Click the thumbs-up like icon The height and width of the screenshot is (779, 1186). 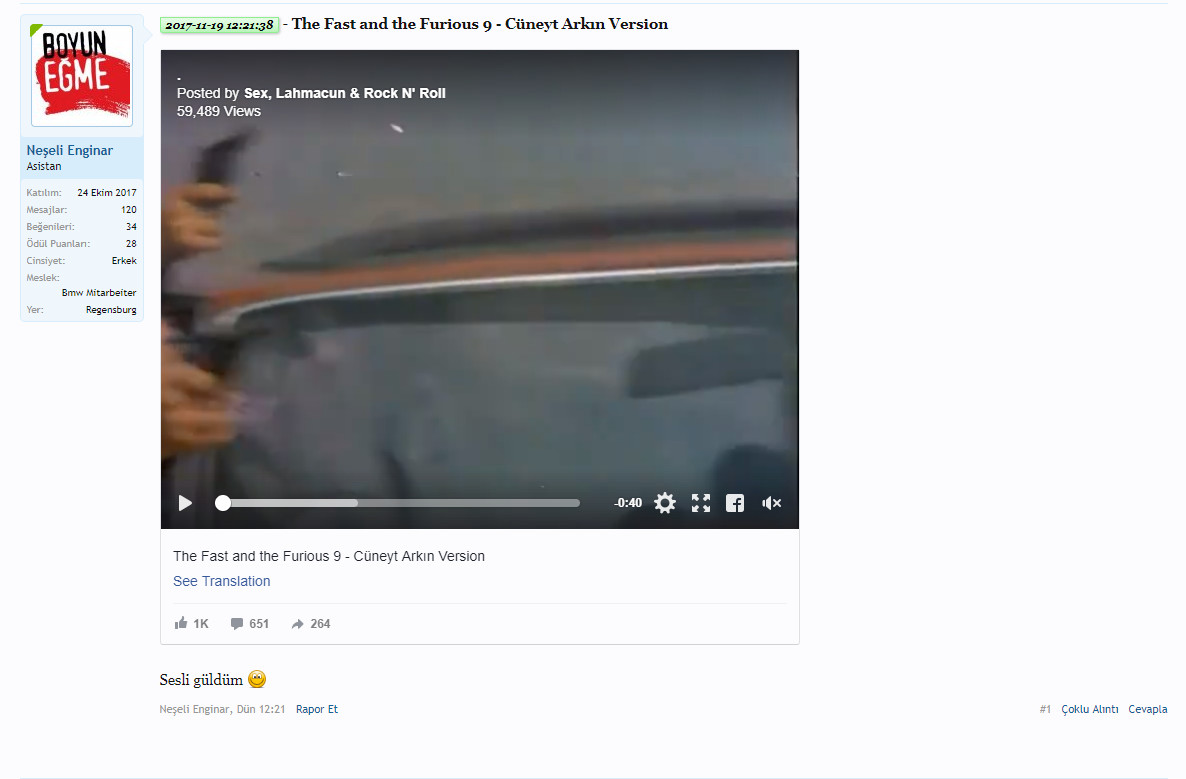[181, 623]
